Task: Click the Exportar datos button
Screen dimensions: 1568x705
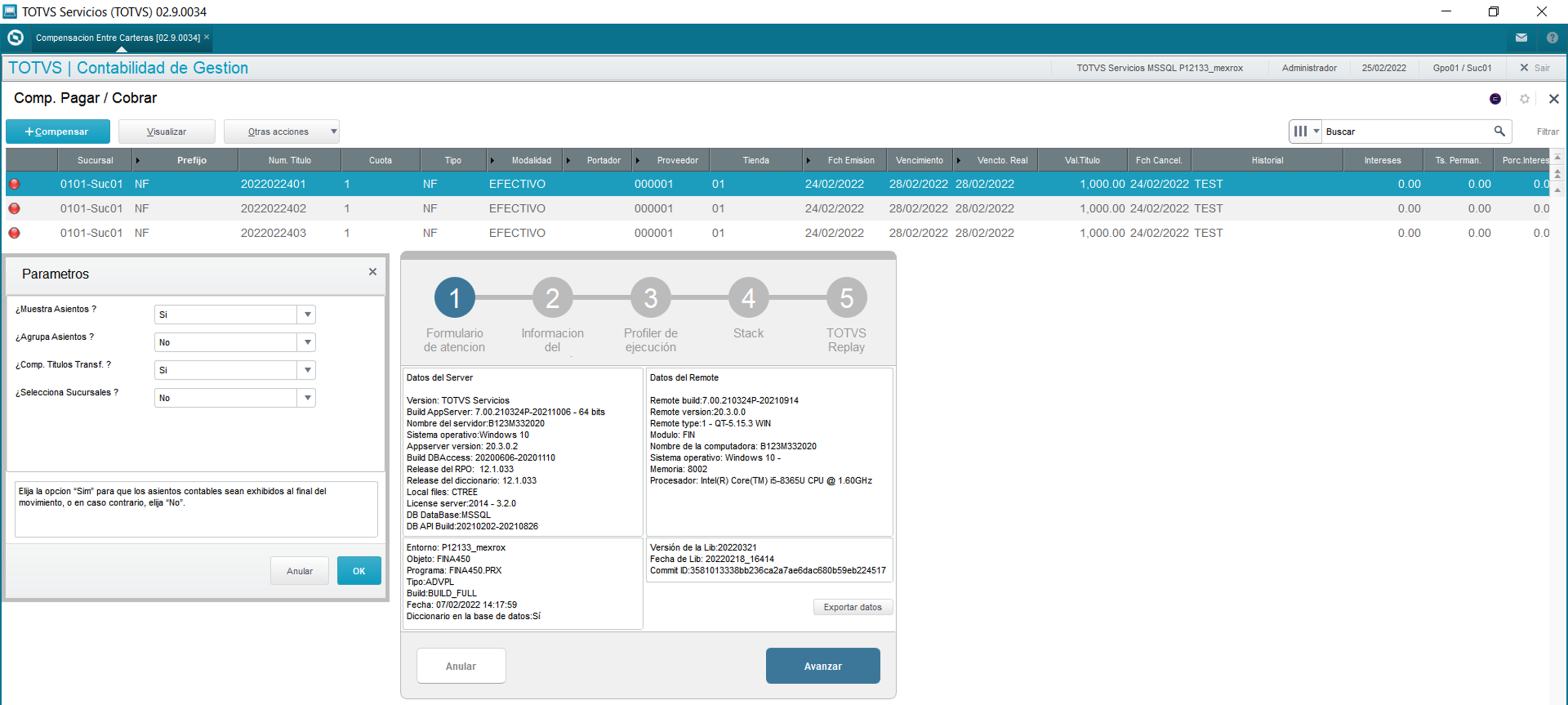Action: (x=852, y=607)
